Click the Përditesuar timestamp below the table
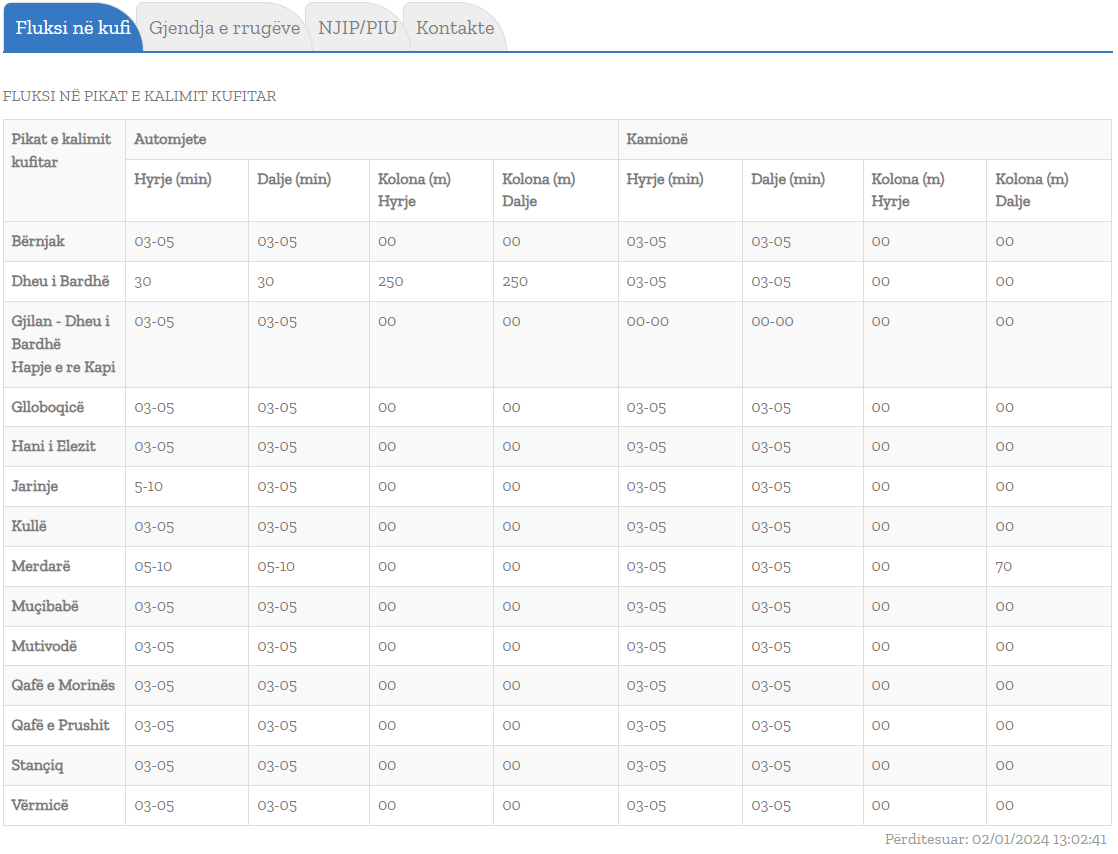 pos(995,839)
